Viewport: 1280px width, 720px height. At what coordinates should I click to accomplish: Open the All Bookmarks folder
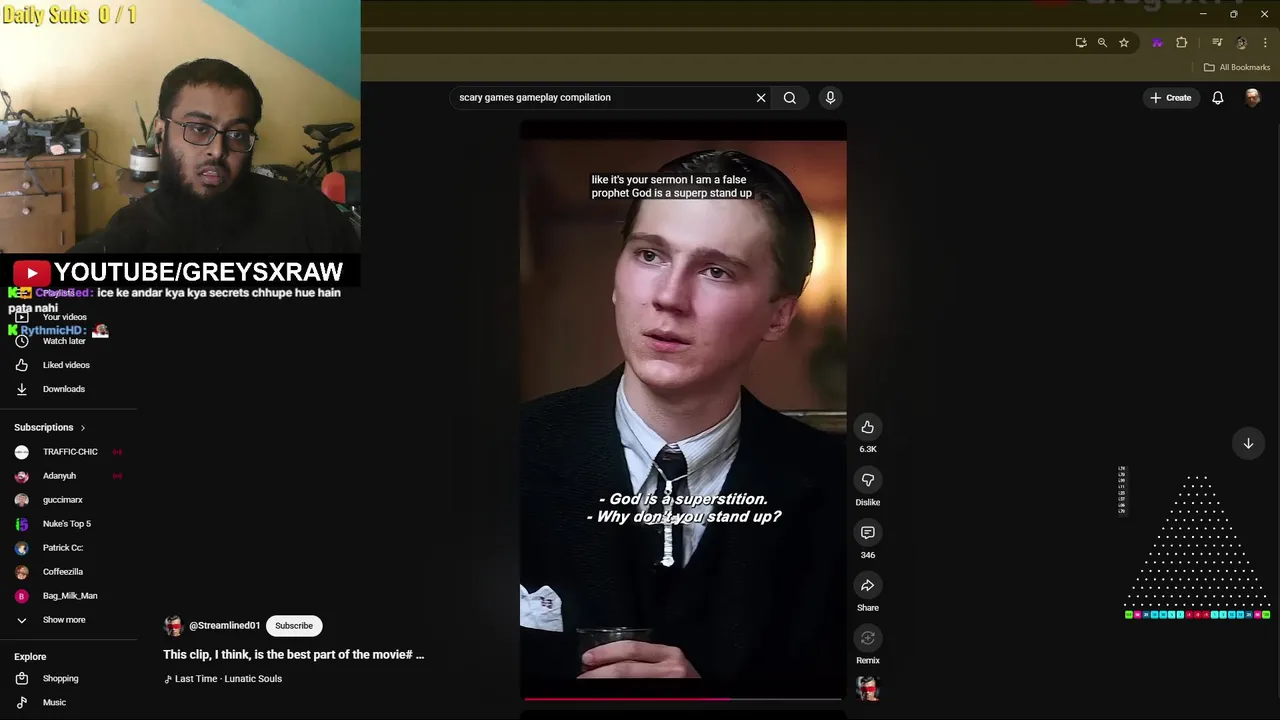[1237, 67]
